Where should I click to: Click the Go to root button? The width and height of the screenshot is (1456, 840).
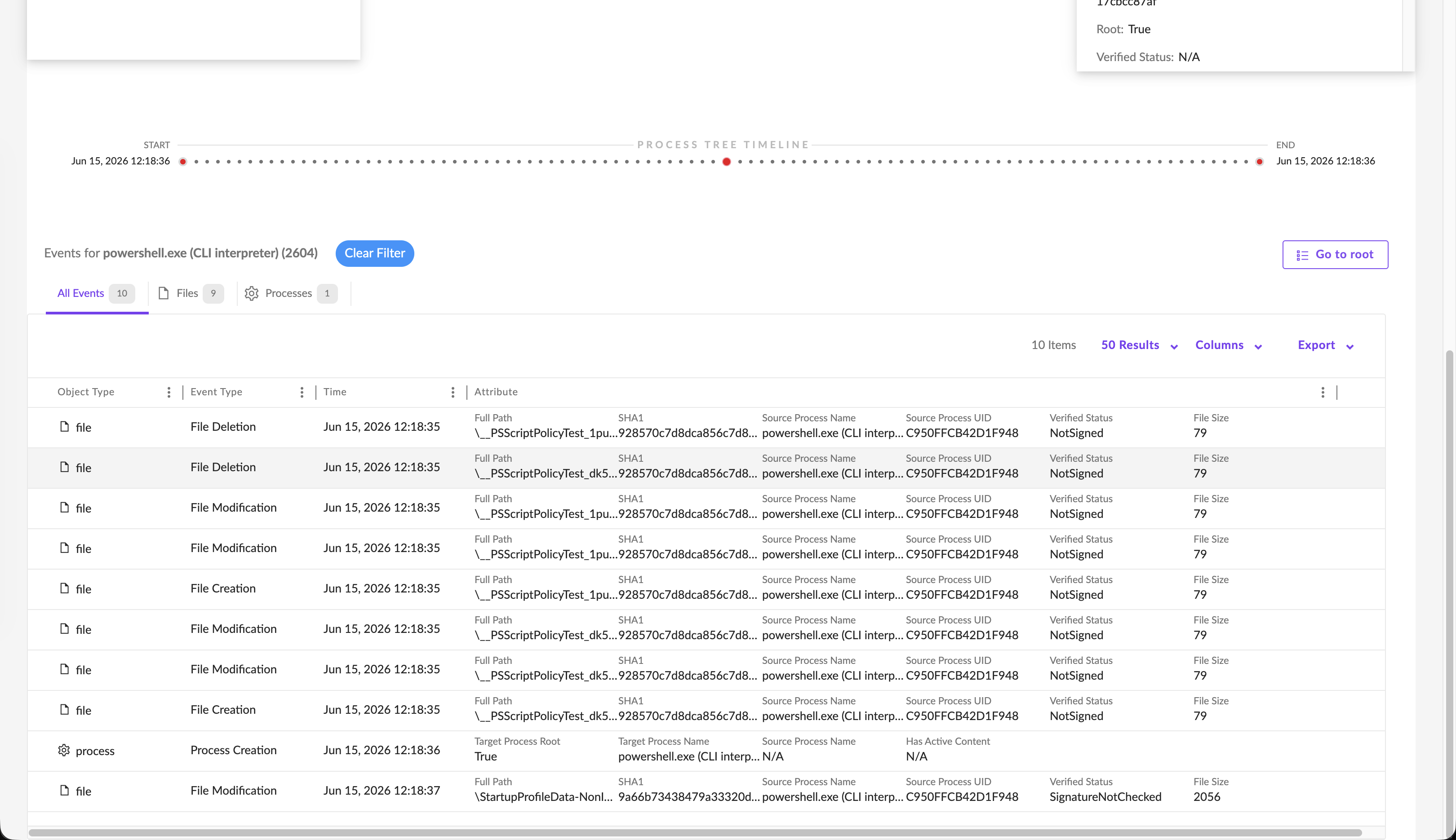[1335, 254]
